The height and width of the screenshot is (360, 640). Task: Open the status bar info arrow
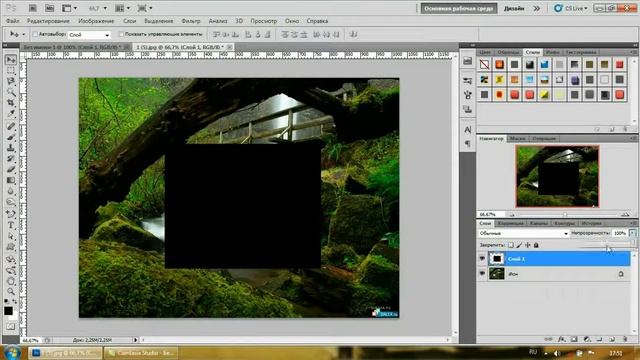[x=136, y=340]
